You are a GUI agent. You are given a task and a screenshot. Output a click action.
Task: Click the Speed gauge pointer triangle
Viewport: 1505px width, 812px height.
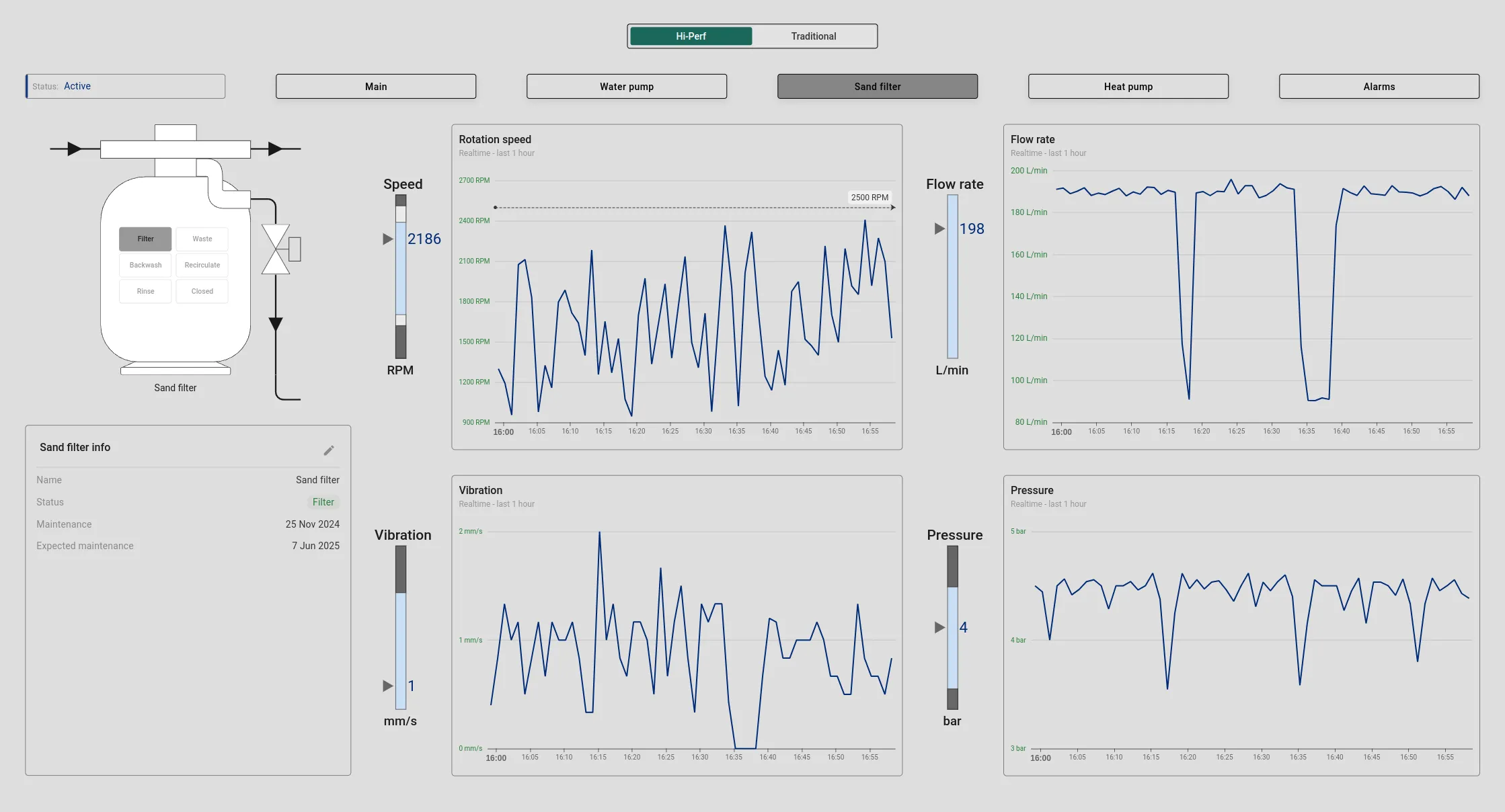point(388,239)
